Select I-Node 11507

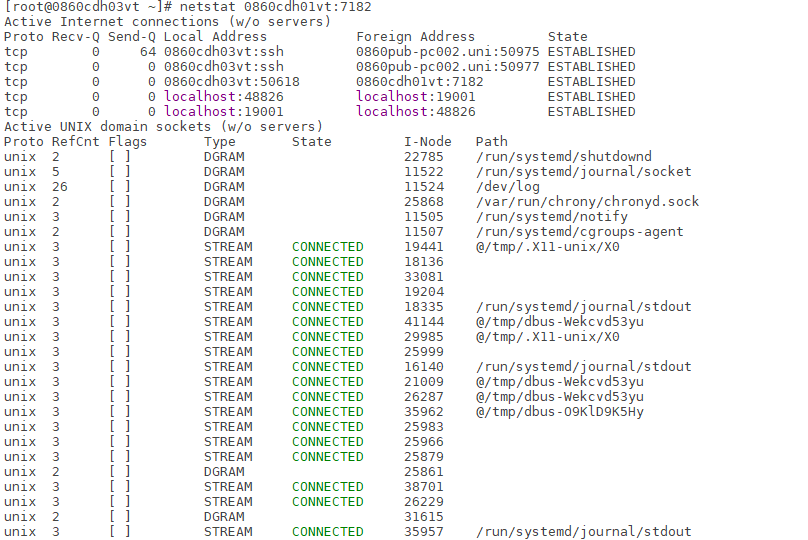click(x=424, y=231)
